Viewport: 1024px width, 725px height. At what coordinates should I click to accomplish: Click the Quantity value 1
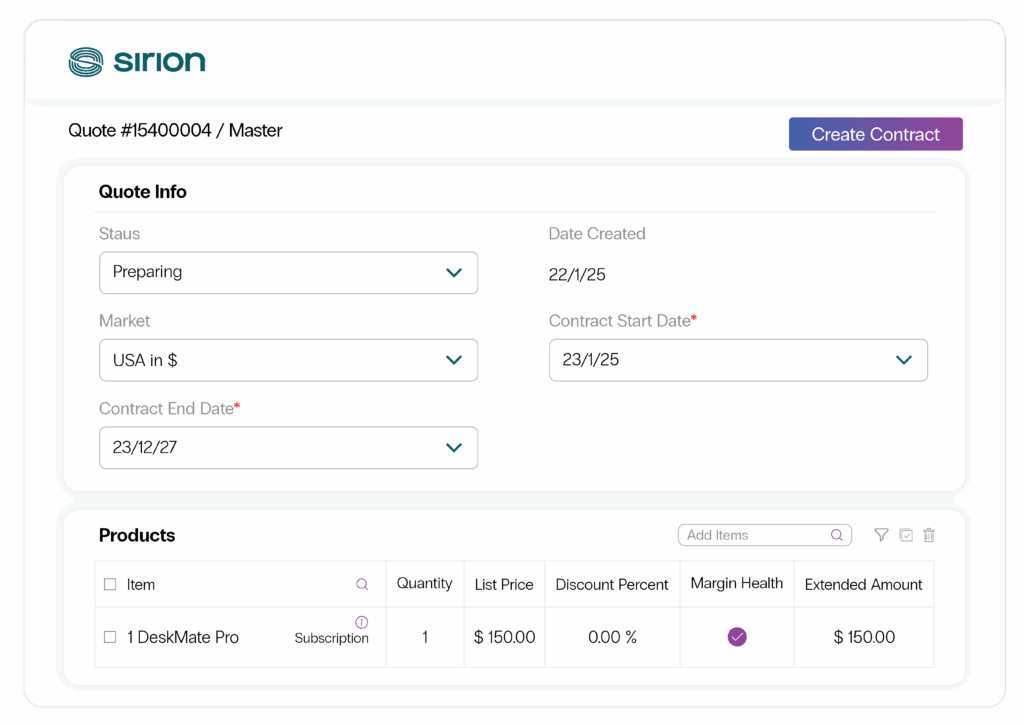click(425, 637)
